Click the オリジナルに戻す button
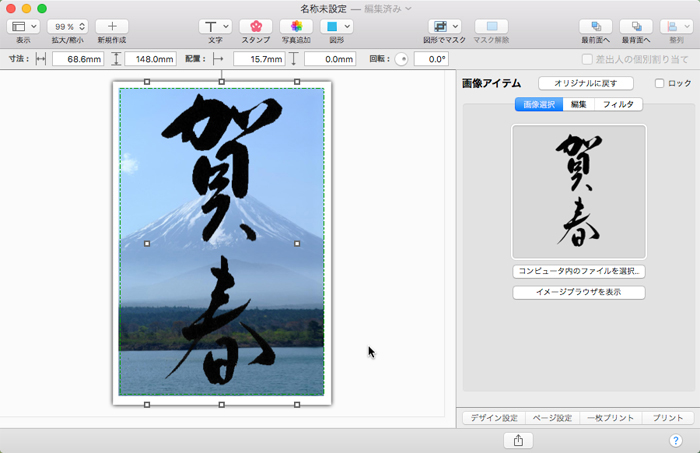Screen dimensions: 700x453 tap(585, 83)
